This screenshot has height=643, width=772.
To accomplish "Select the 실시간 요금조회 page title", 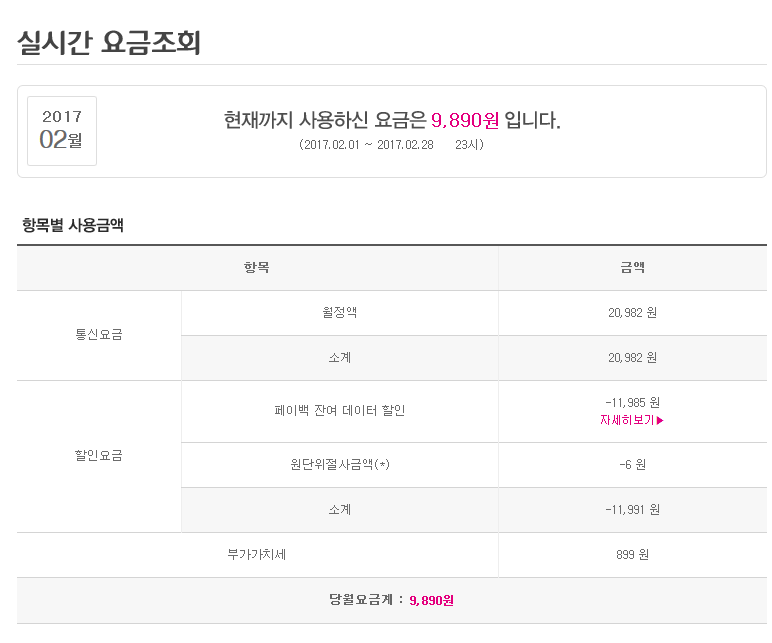I will coord(109,41).
